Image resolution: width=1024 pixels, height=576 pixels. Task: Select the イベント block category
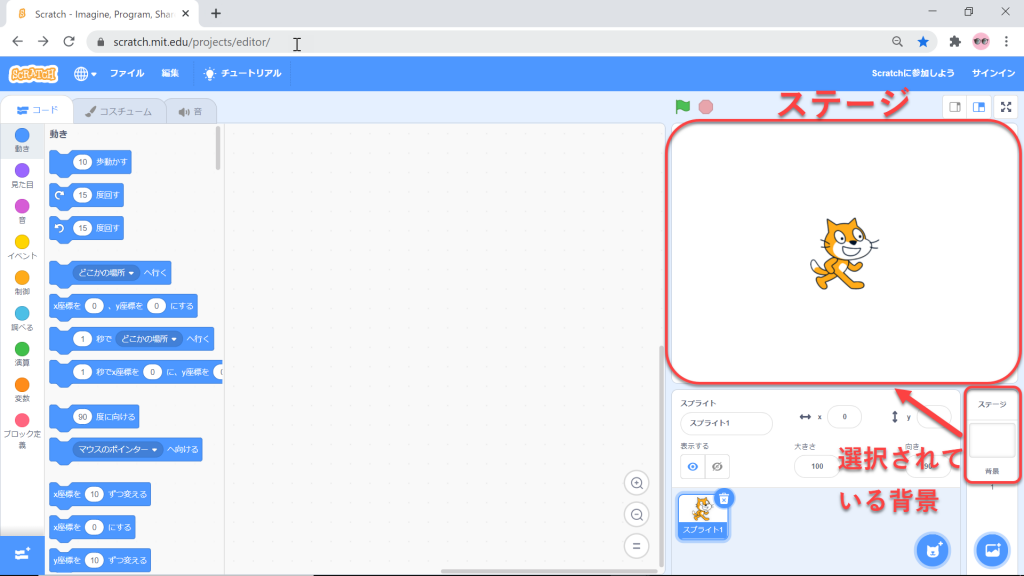point(22,247)
